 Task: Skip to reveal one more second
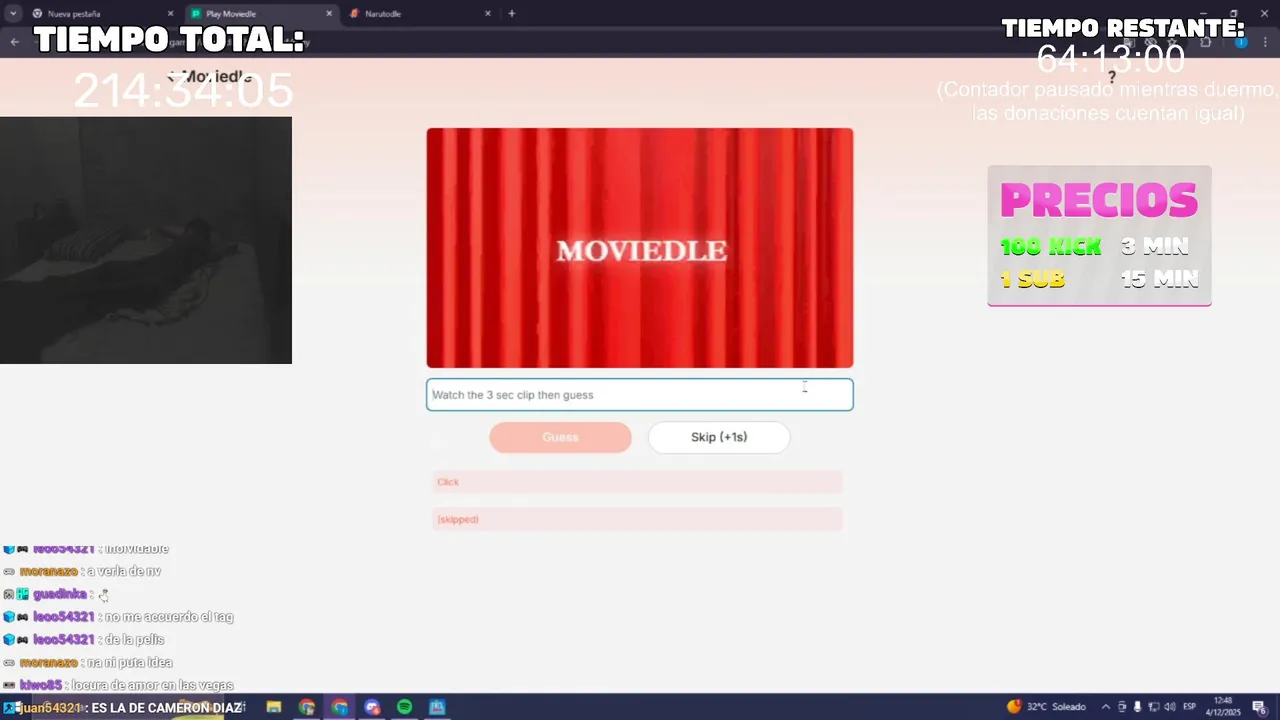[719, 437]
